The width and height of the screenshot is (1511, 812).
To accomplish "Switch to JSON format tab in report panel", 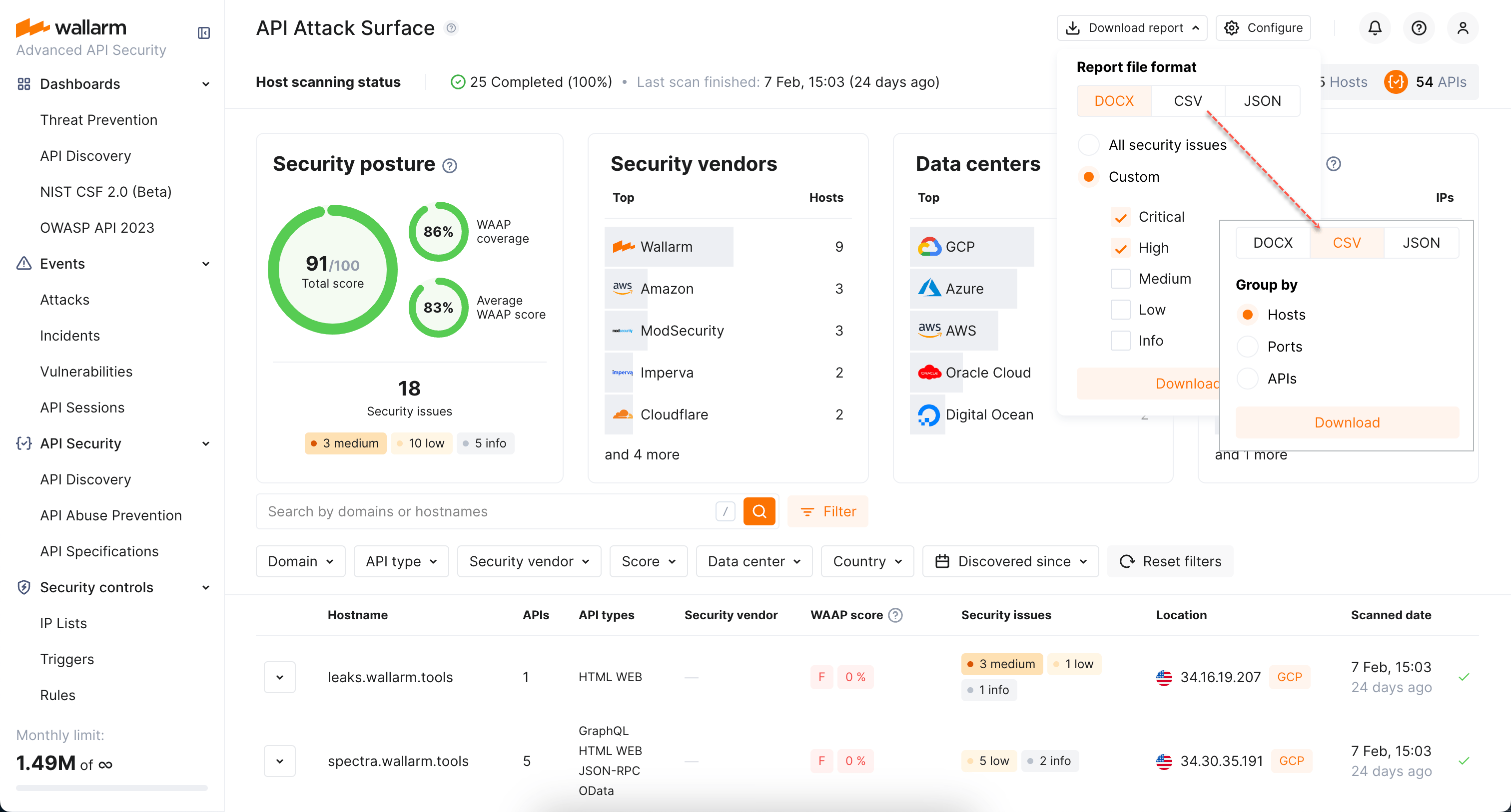I will point(1262,101).
